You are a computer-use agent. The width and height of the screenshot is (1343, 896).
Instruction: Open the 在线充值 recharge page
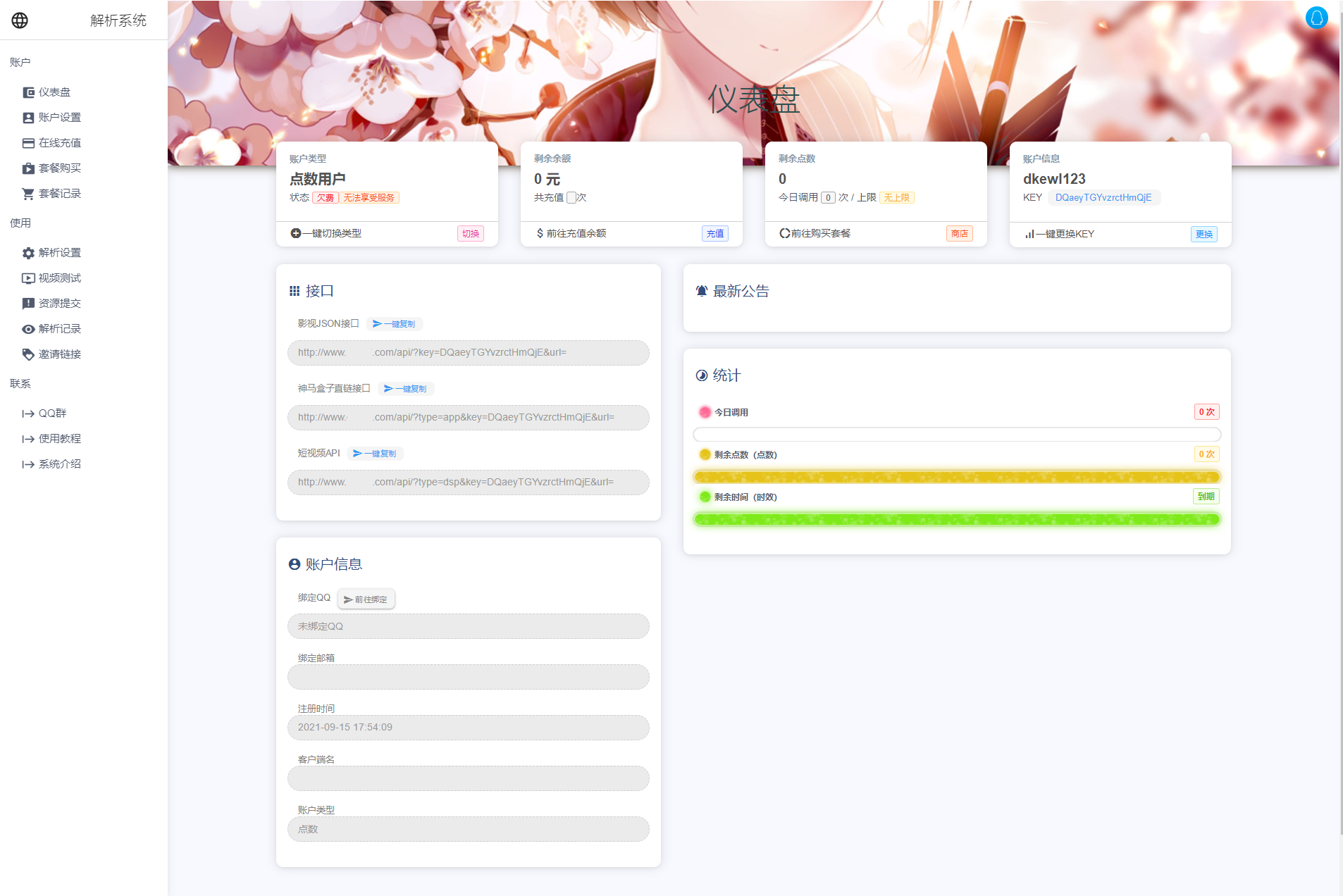click(60, 142)
